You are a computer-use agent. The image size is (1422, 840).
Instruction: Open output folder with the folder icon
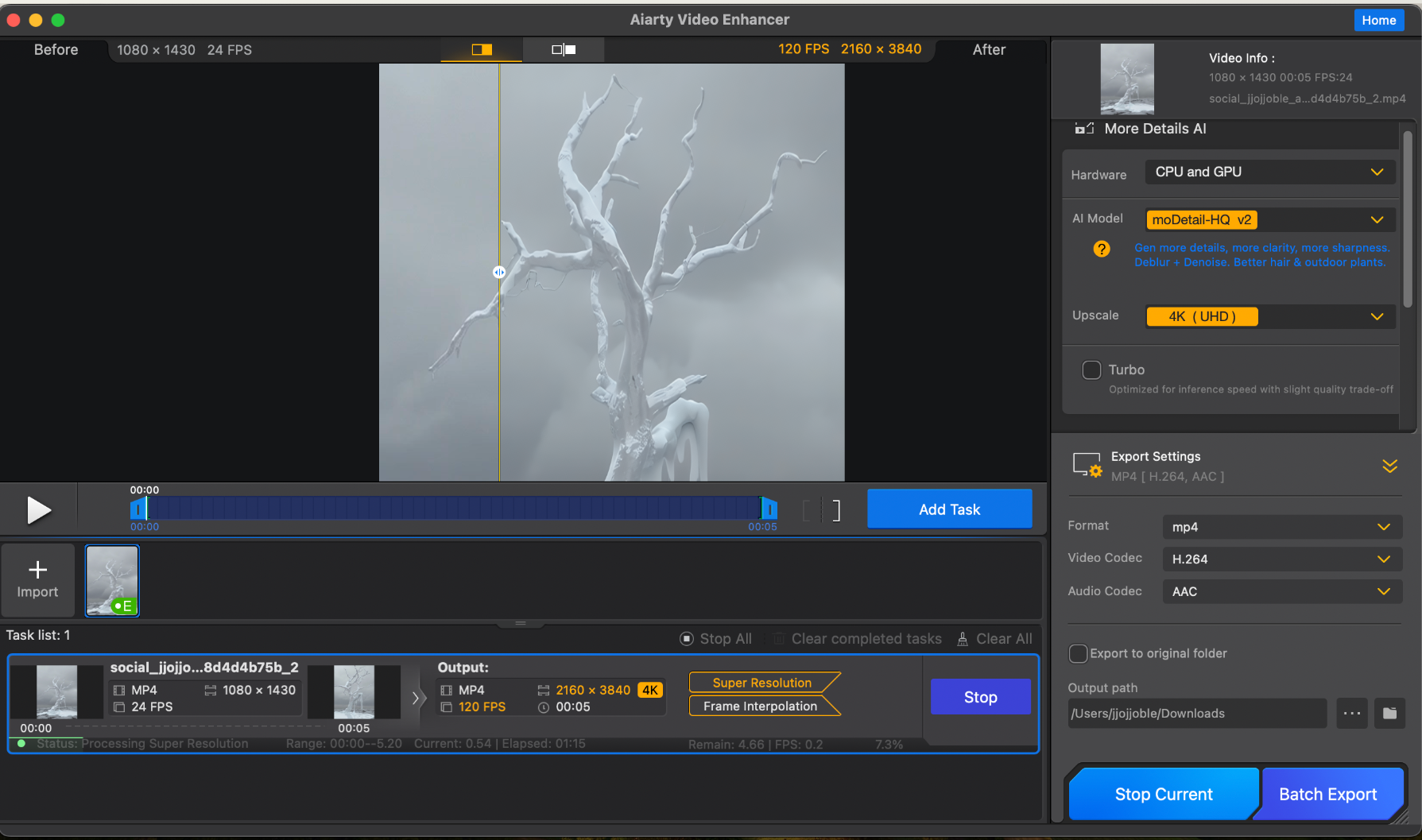click(x=1389, y=714)
